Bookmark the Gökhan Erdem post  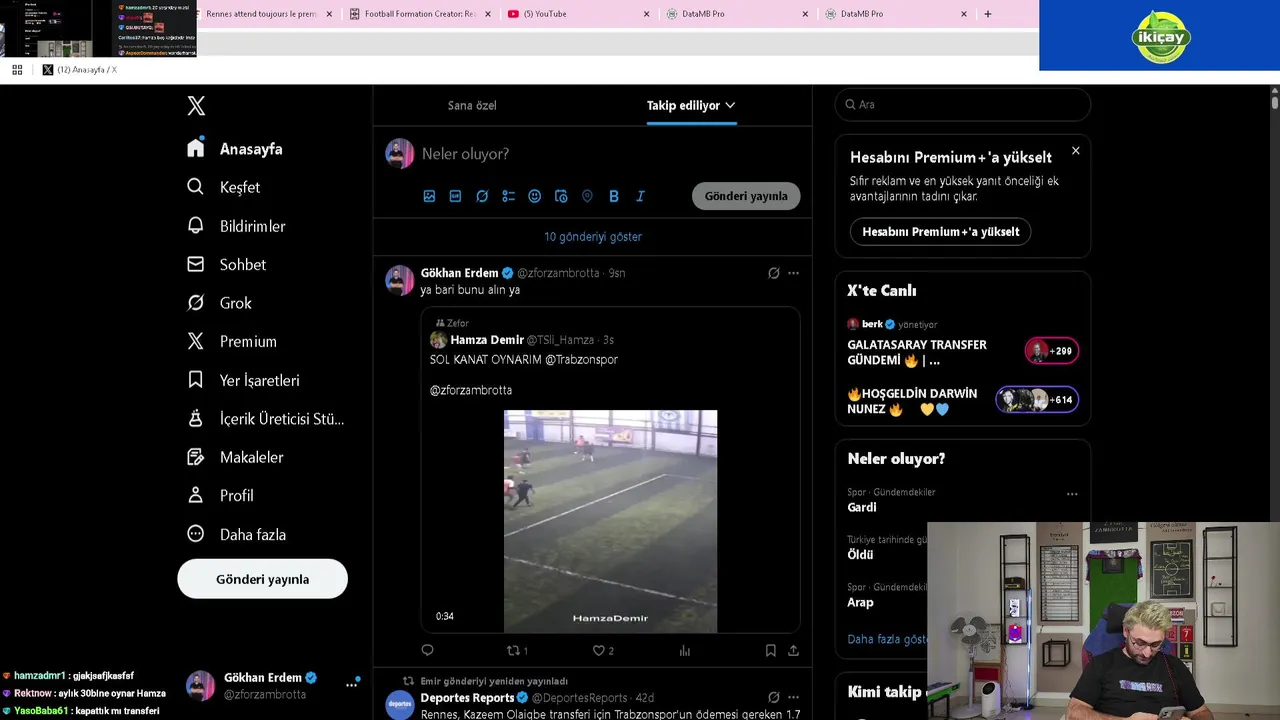click(770, 650)
